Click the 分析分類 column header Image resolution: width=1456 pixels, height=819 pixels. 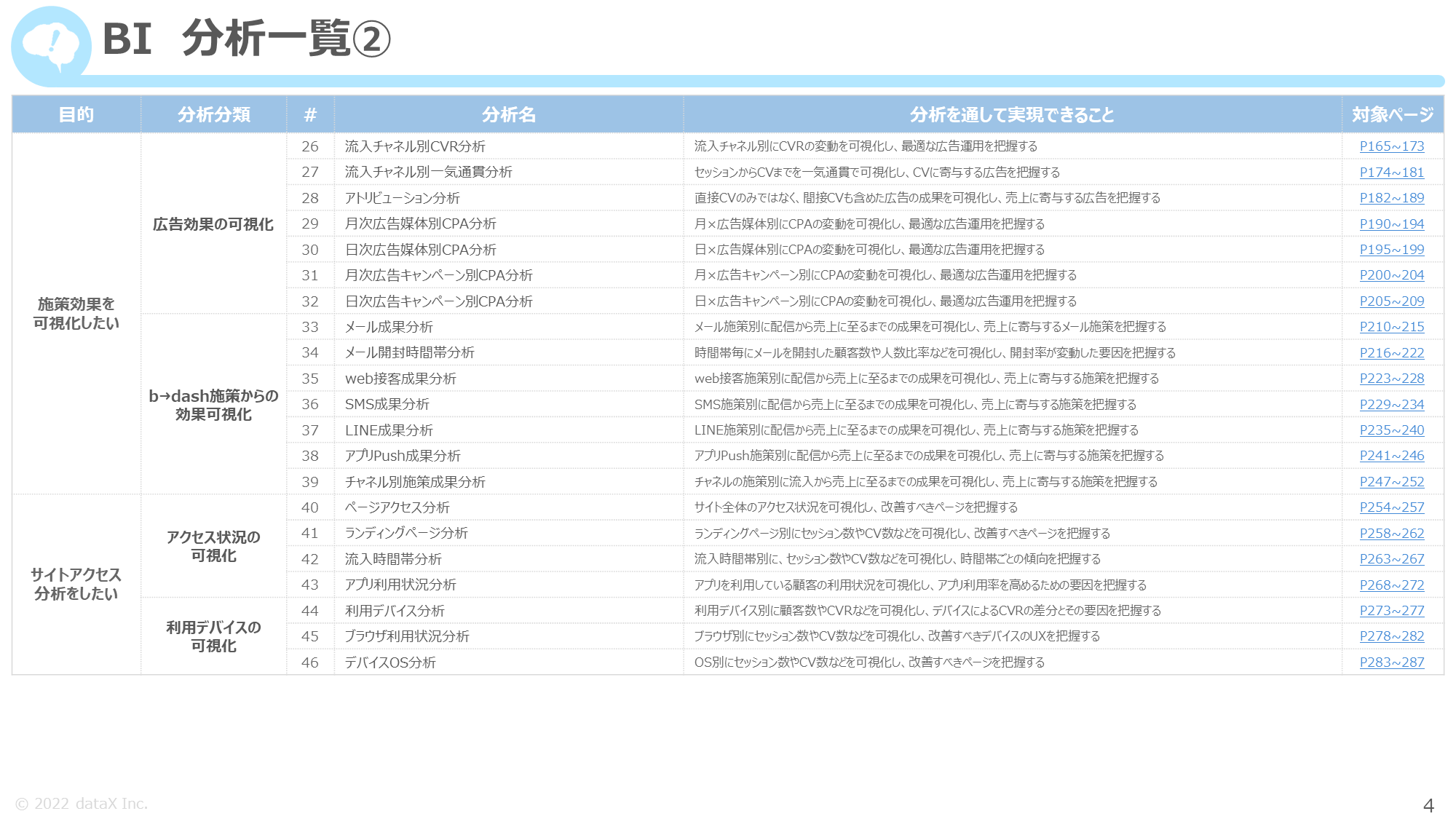(214, 114)
